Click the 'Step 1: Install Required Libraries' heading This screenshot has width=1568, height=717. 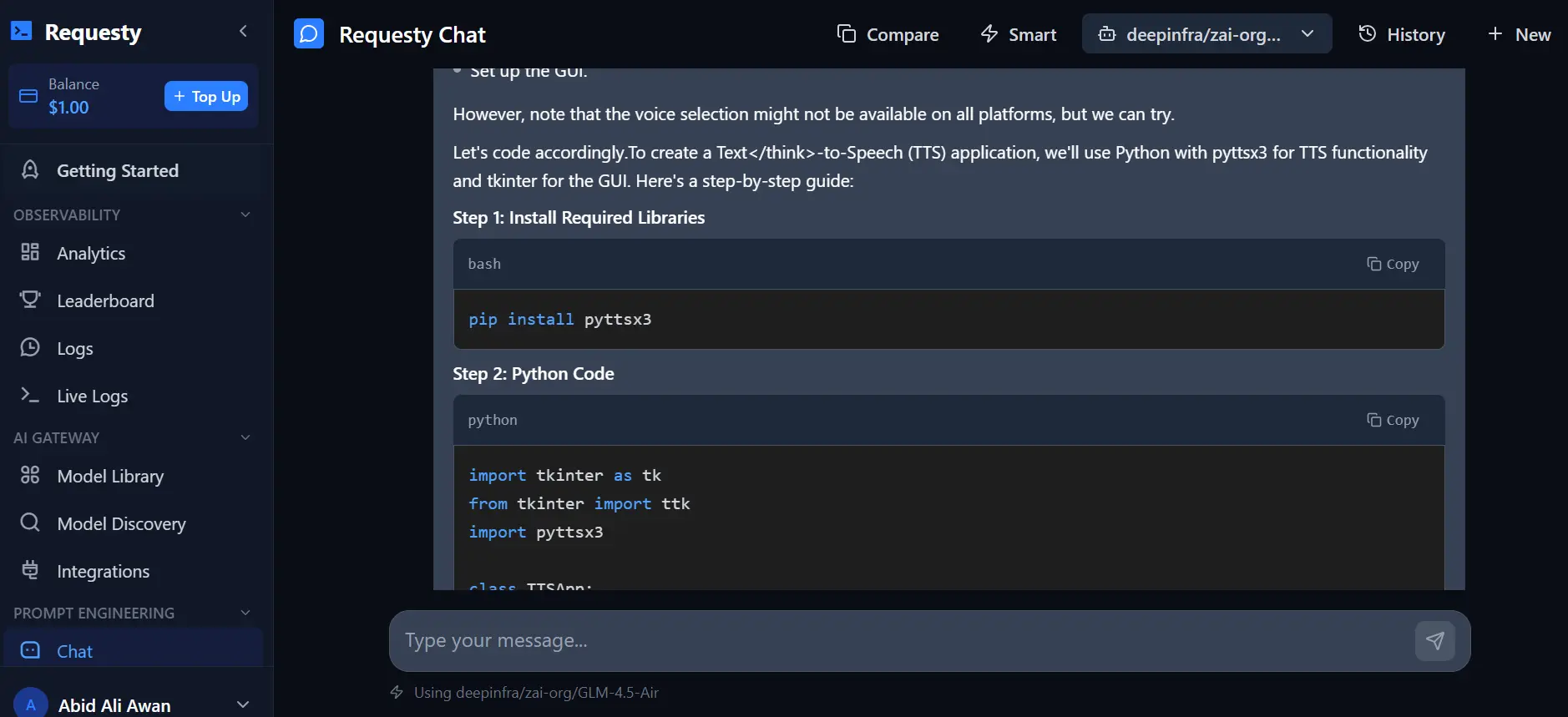(x=579, y=217)
